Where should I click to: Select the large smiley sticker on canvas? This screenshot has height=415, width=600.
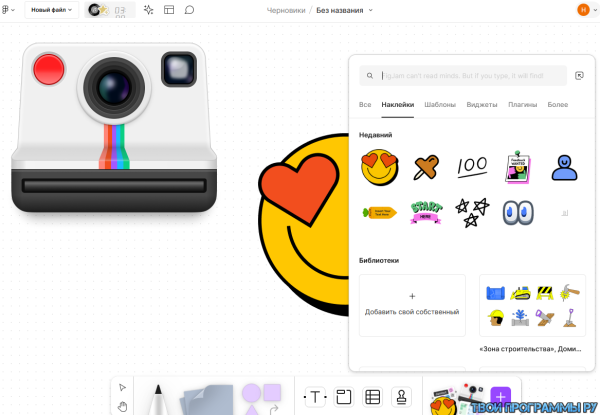click(303, 225)
